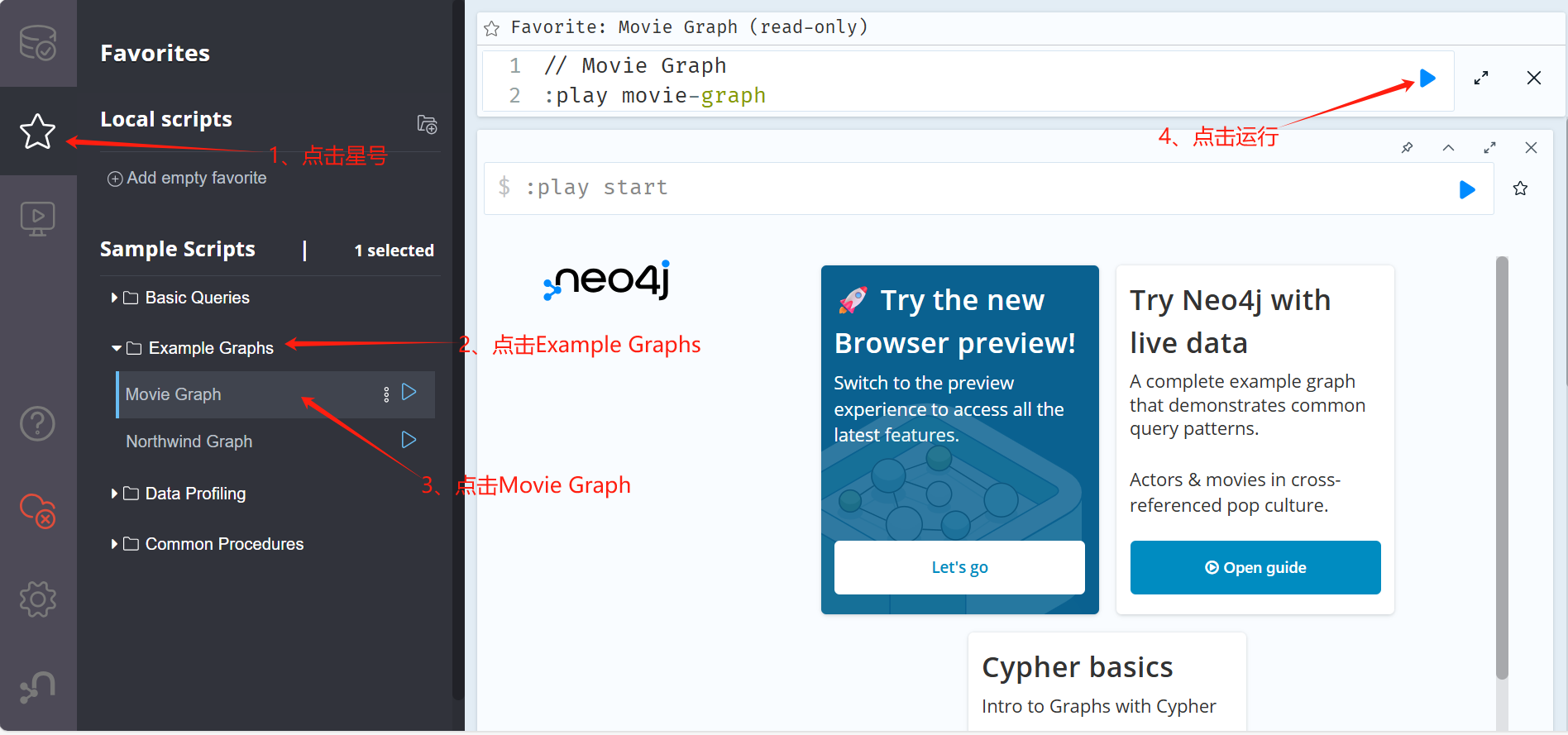Click the neo4j logo
This screenshot has height=735, width=1568.
(606, 280)
